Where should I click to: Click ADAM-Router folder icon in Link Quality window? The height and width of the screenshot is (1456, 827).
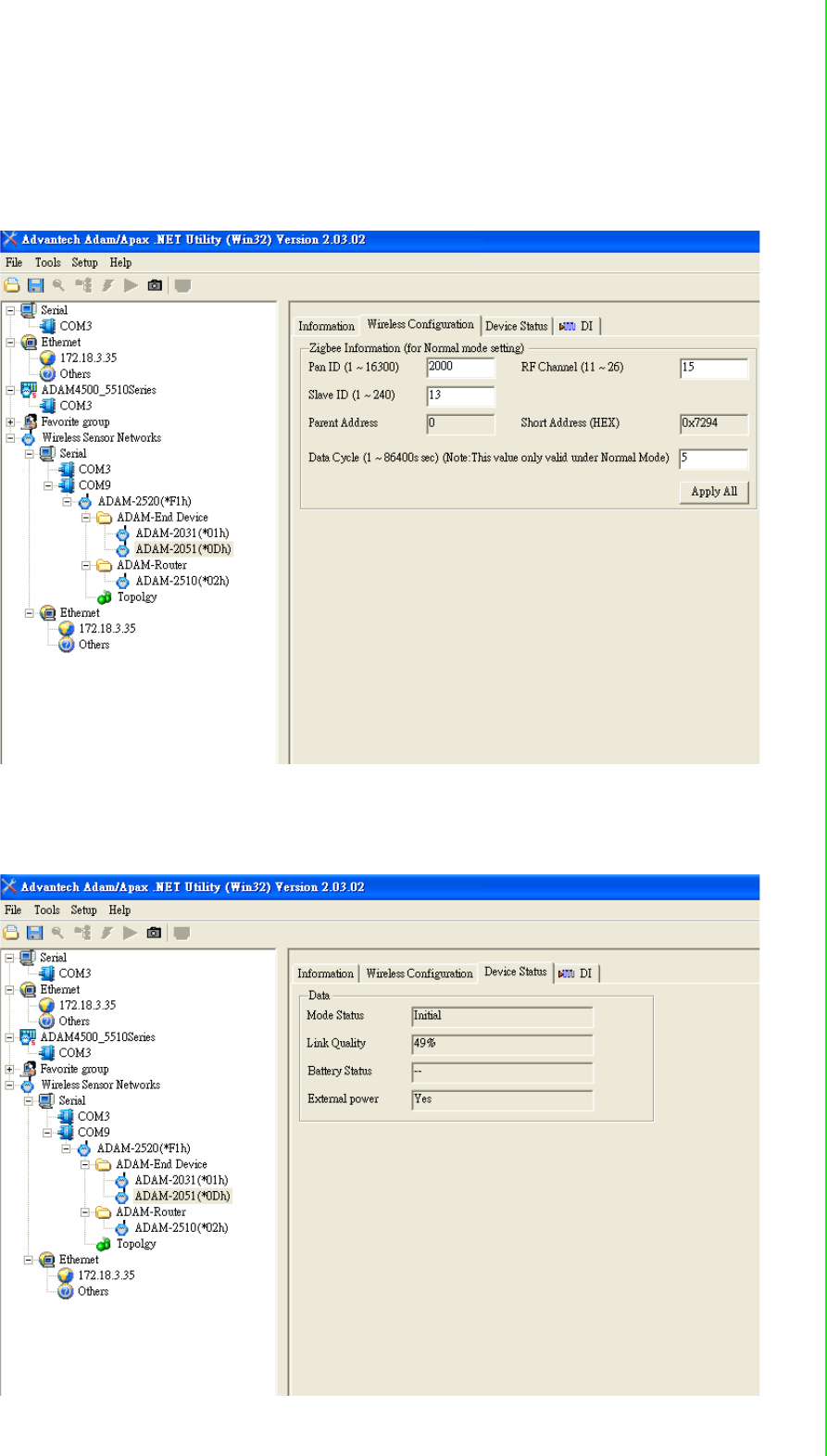pyautogui.click(x=104, y=1211)
